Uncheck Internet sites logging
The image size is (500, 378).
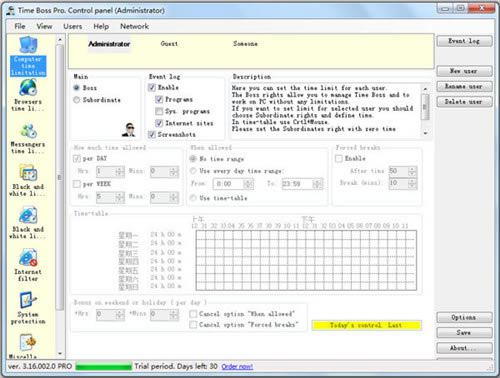point(159,123)
